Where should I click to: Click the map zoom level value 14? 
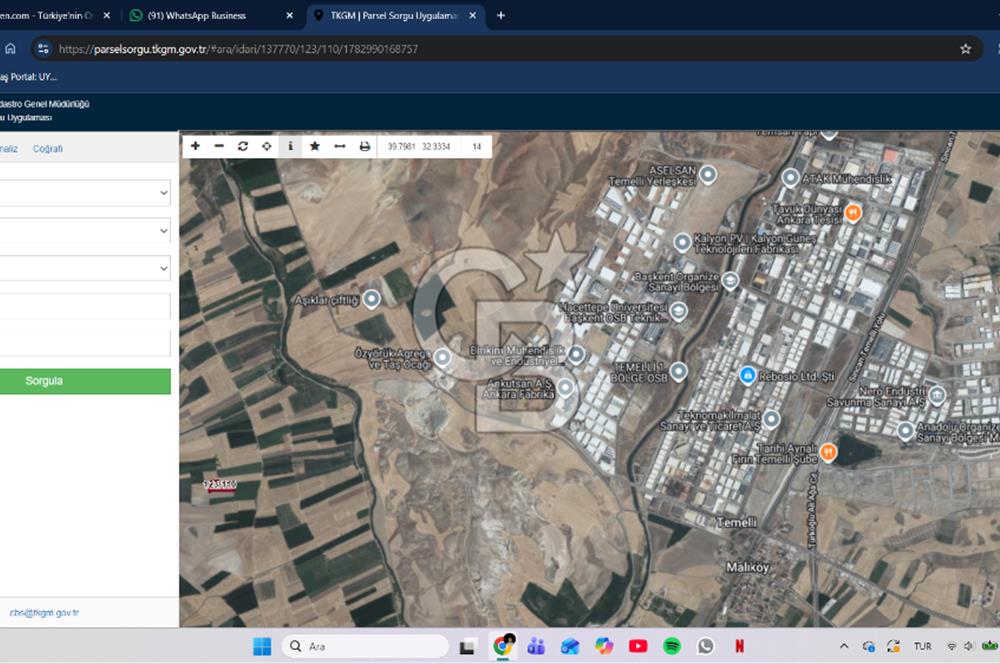click(476, 147)
